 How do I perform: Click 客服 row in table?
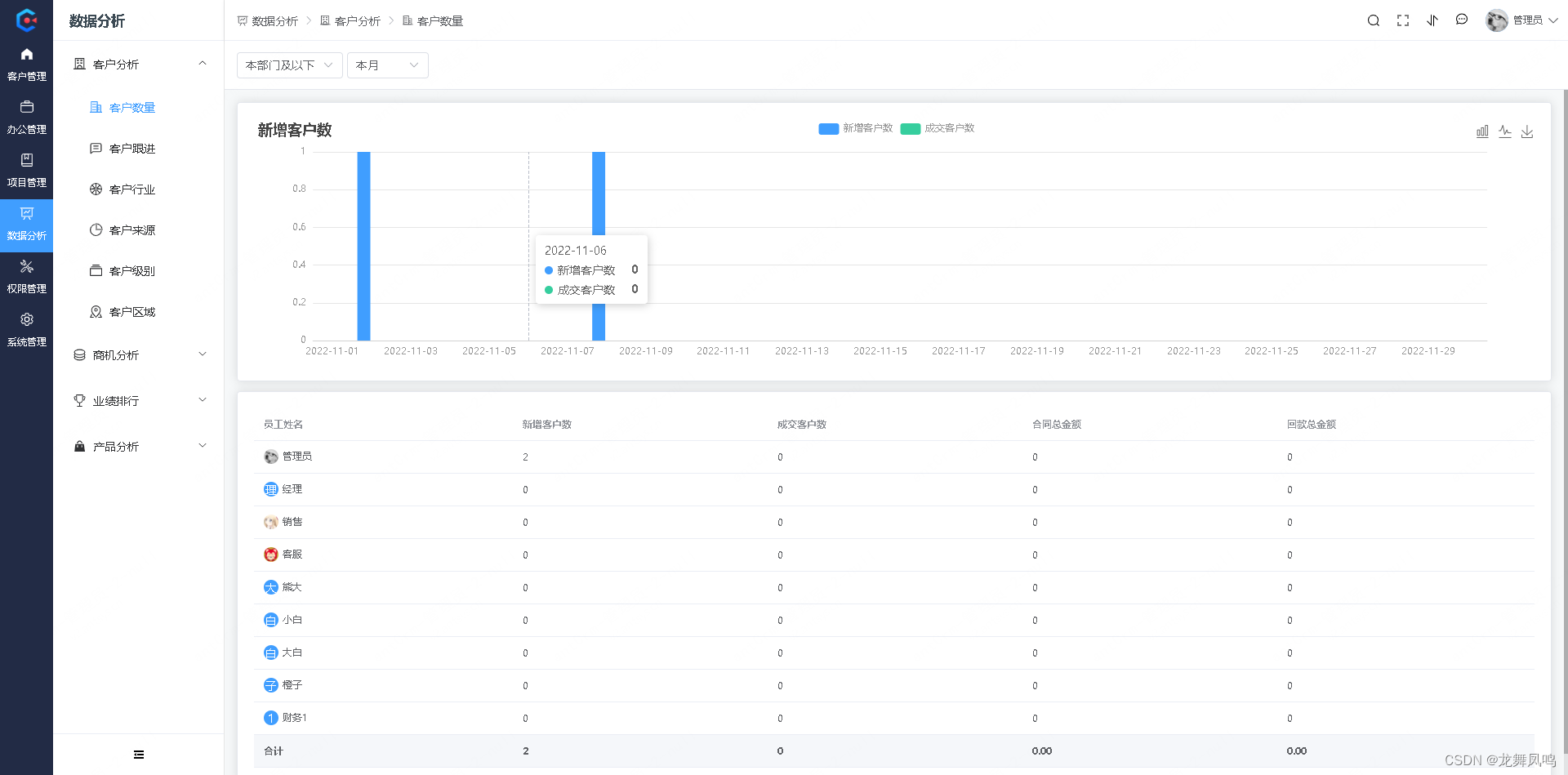(894, 555)
